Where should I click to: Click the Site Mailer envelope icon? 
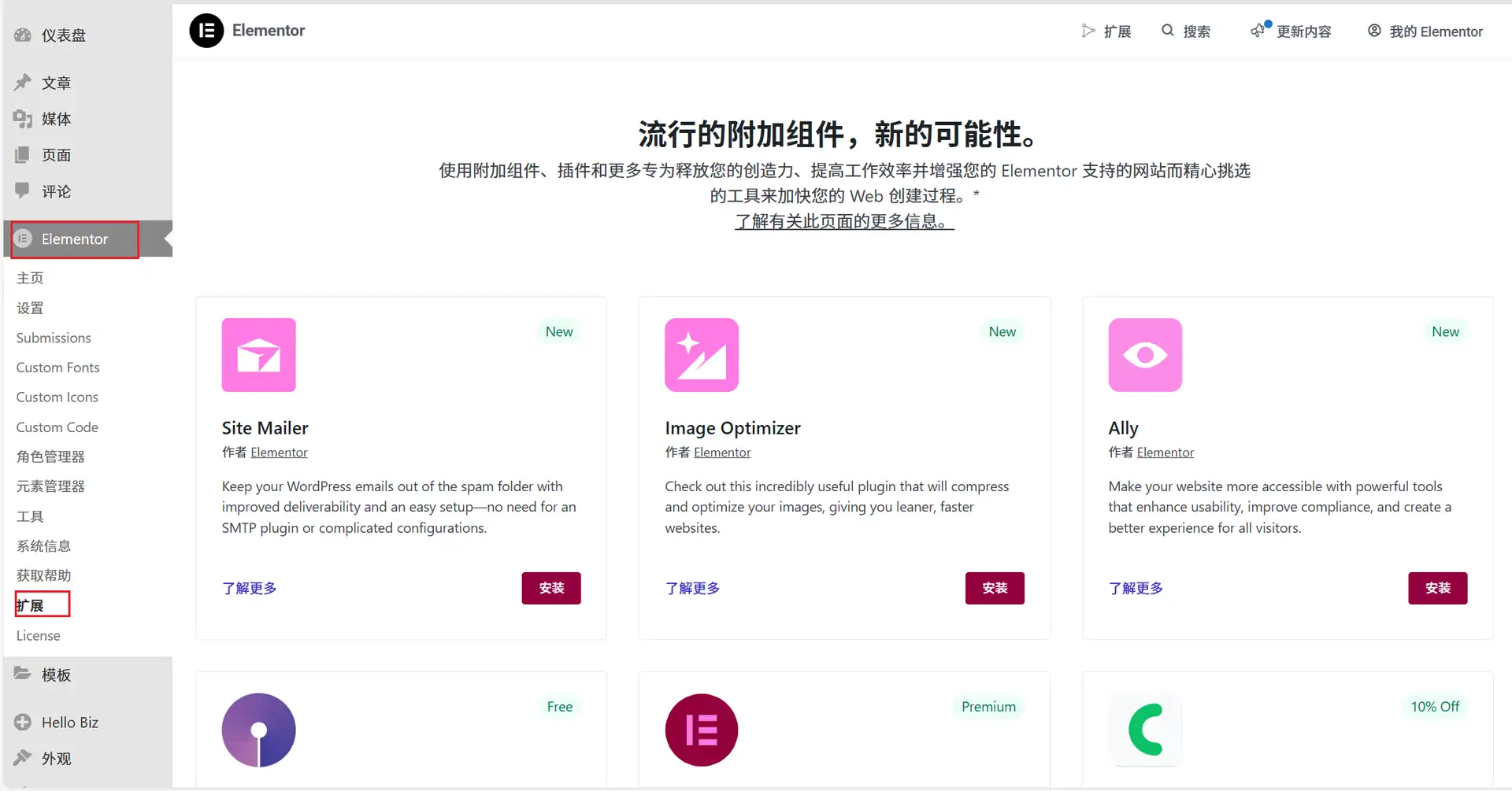pos(258,355)
